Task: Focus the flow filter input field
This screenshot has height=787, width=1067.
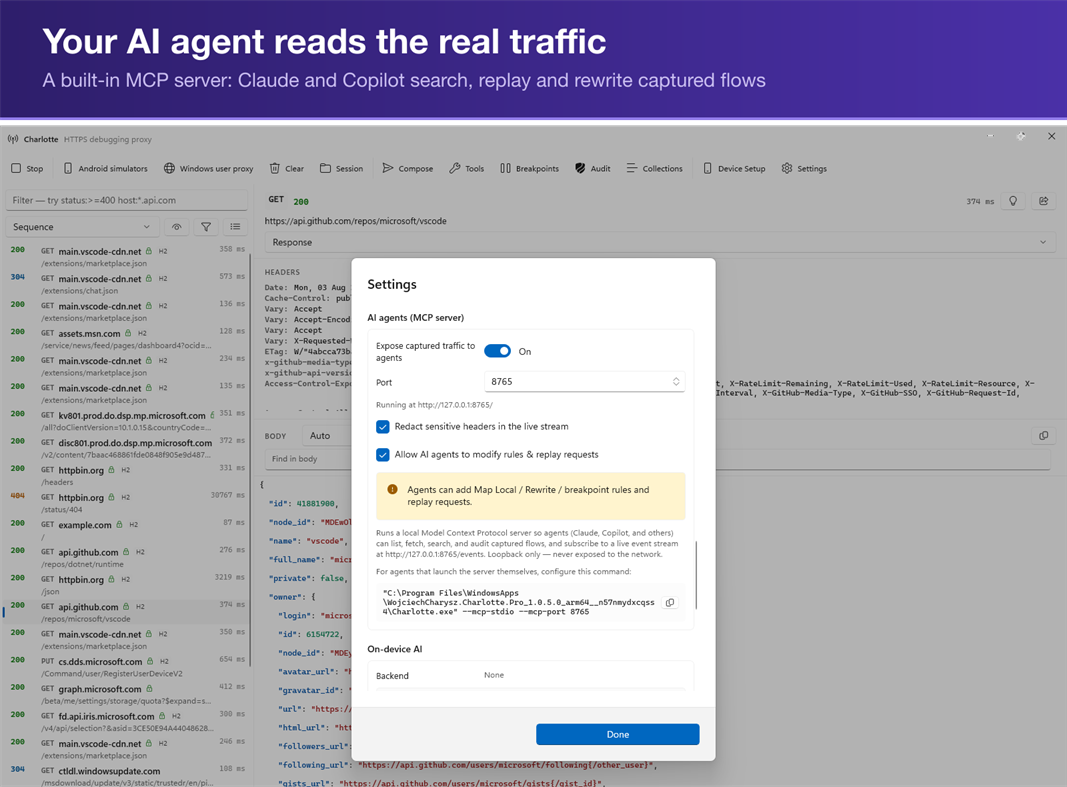Action: pos(127,201)
